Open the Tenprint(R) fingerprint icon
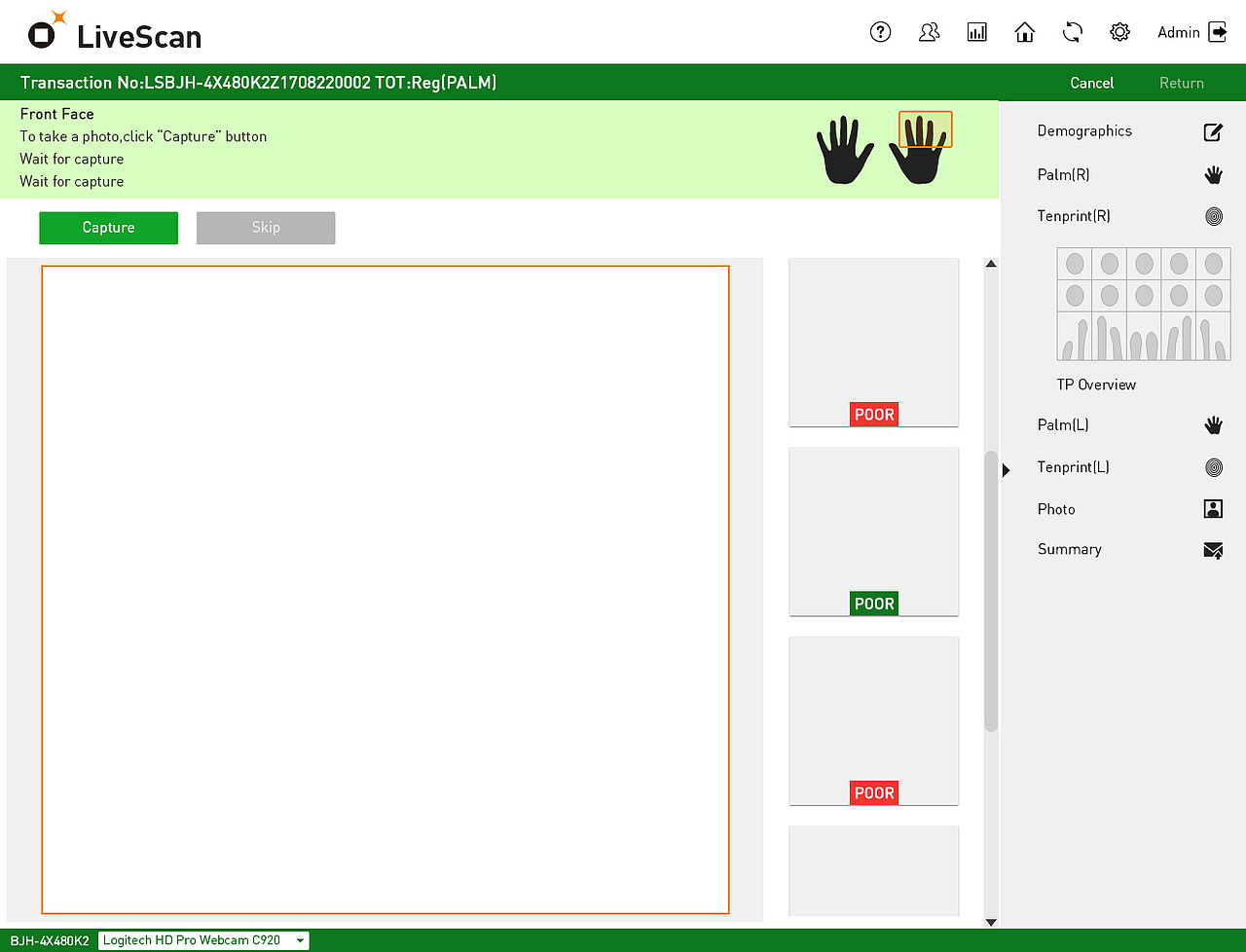The height and width of the screenshot is (952, 1246). (1213, 216)
